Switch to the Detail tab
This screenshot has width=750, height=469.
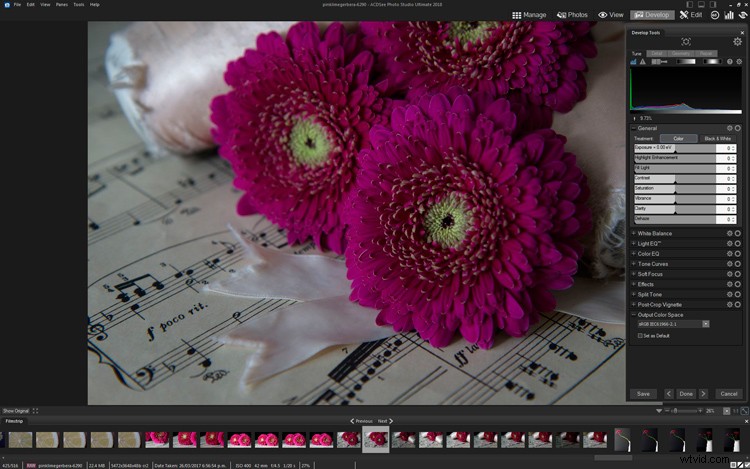[657, 54]
